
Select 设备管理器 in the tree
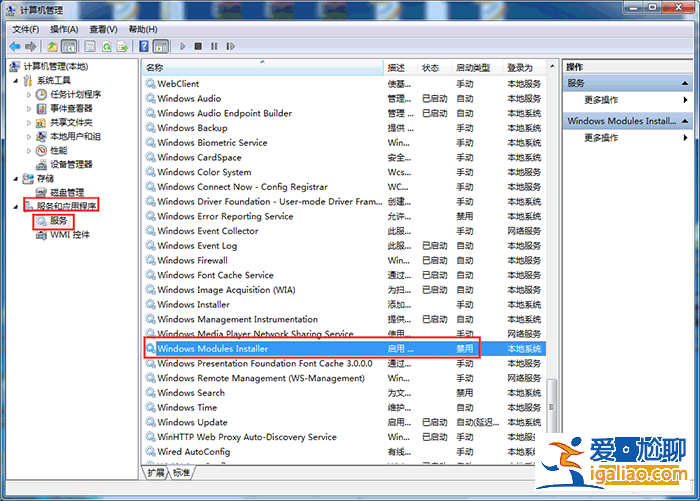coord(71,164)
